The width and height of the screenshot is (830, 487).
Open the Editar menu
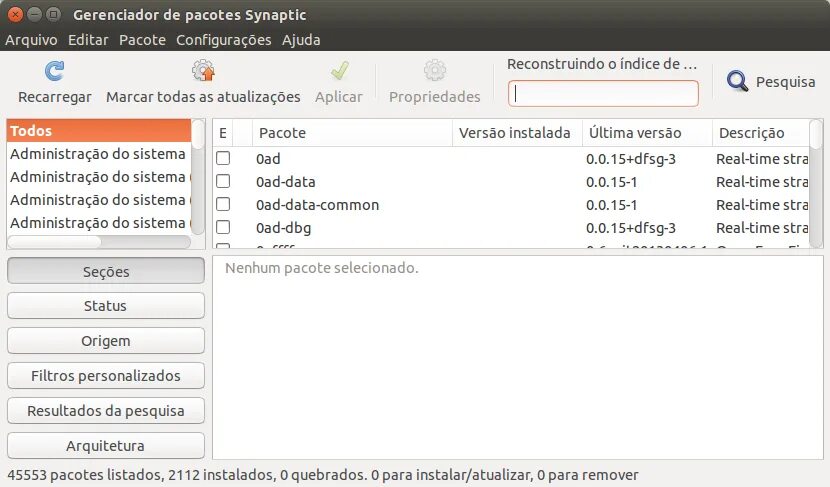click(88, 40)
